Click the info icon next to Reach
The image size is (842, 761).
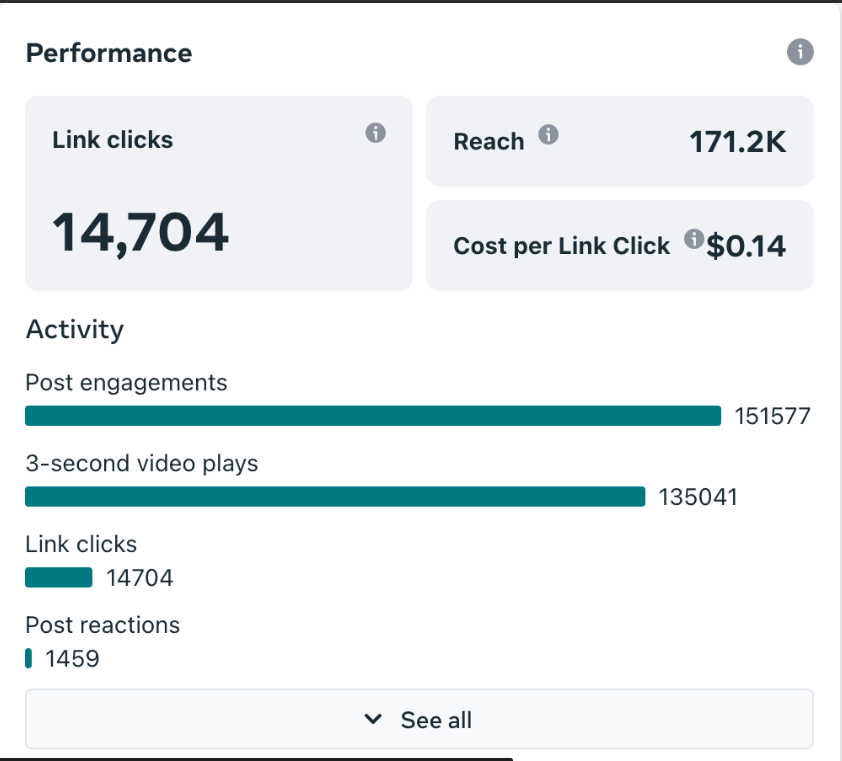546,135
